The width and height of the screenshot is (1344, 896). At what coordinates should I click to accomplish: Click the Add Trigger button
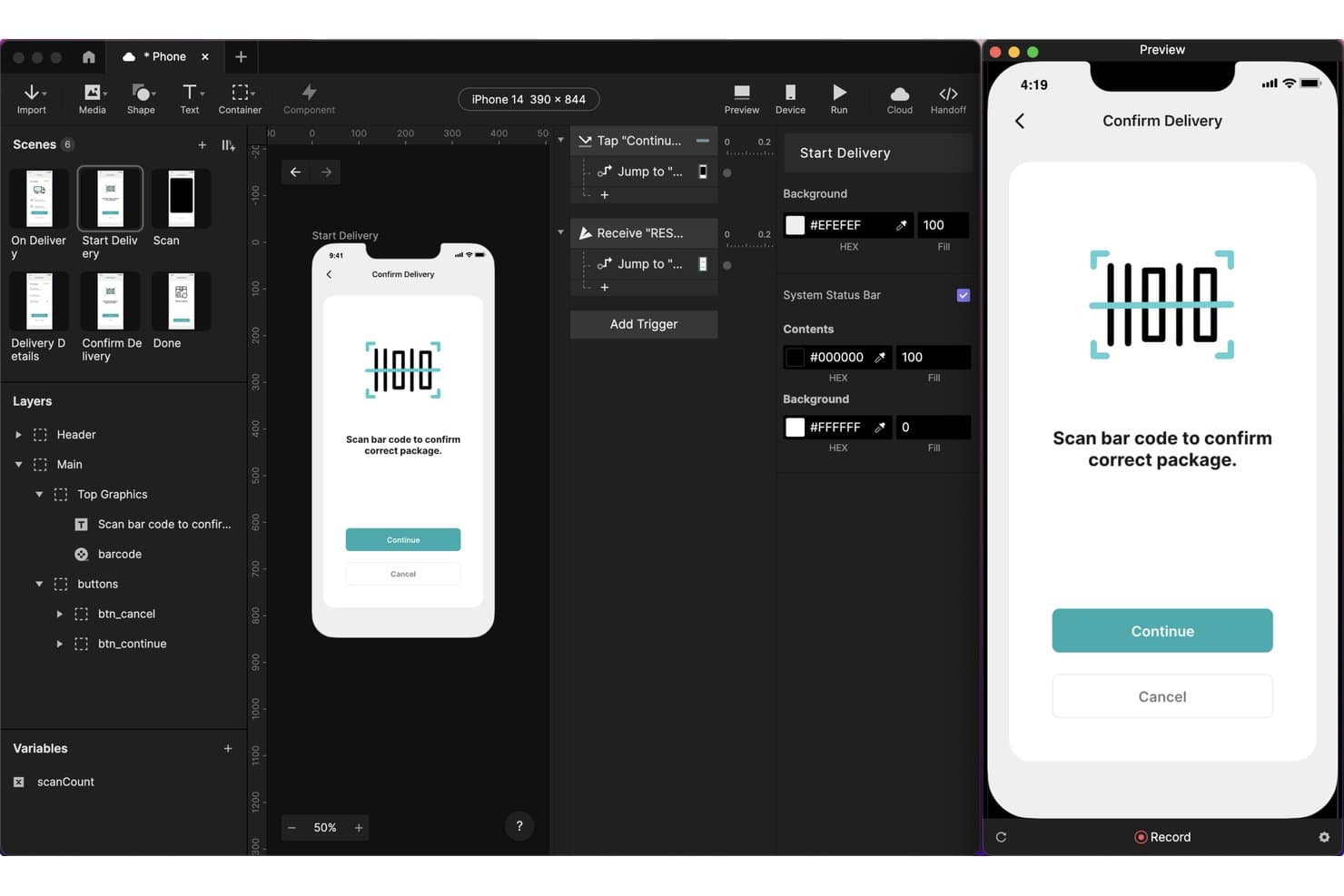tap(644, 324)
